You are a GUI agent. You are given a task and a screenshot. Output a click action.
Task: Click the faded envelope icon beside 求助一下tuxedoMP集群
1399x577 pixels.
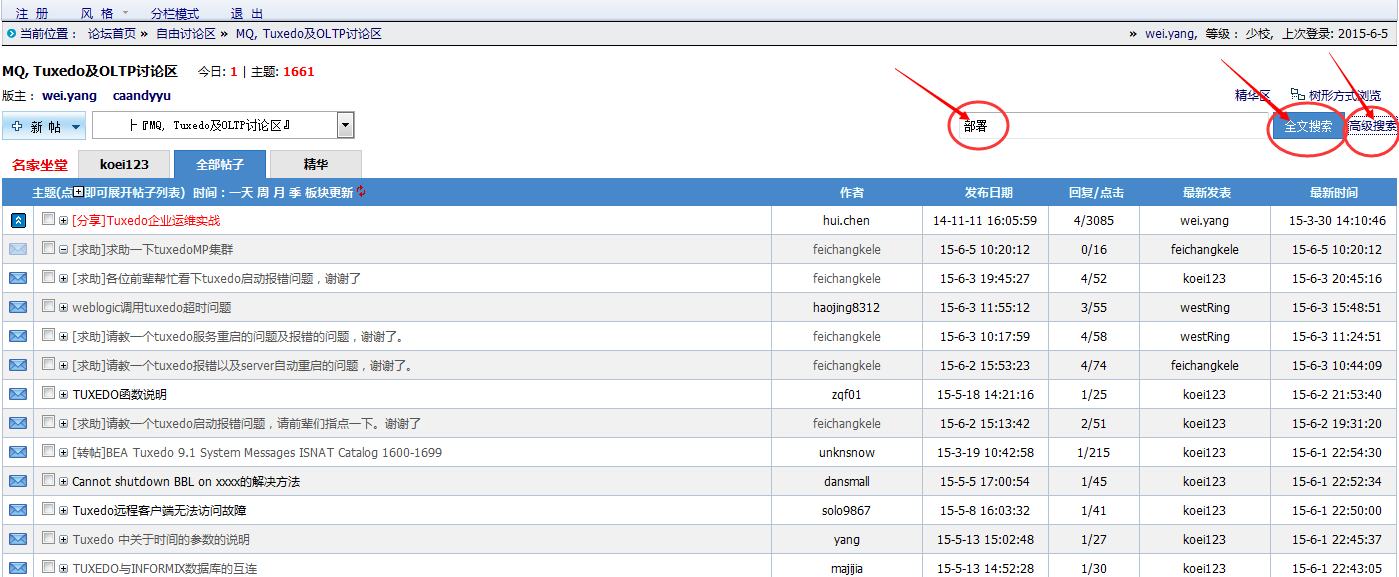18,249
